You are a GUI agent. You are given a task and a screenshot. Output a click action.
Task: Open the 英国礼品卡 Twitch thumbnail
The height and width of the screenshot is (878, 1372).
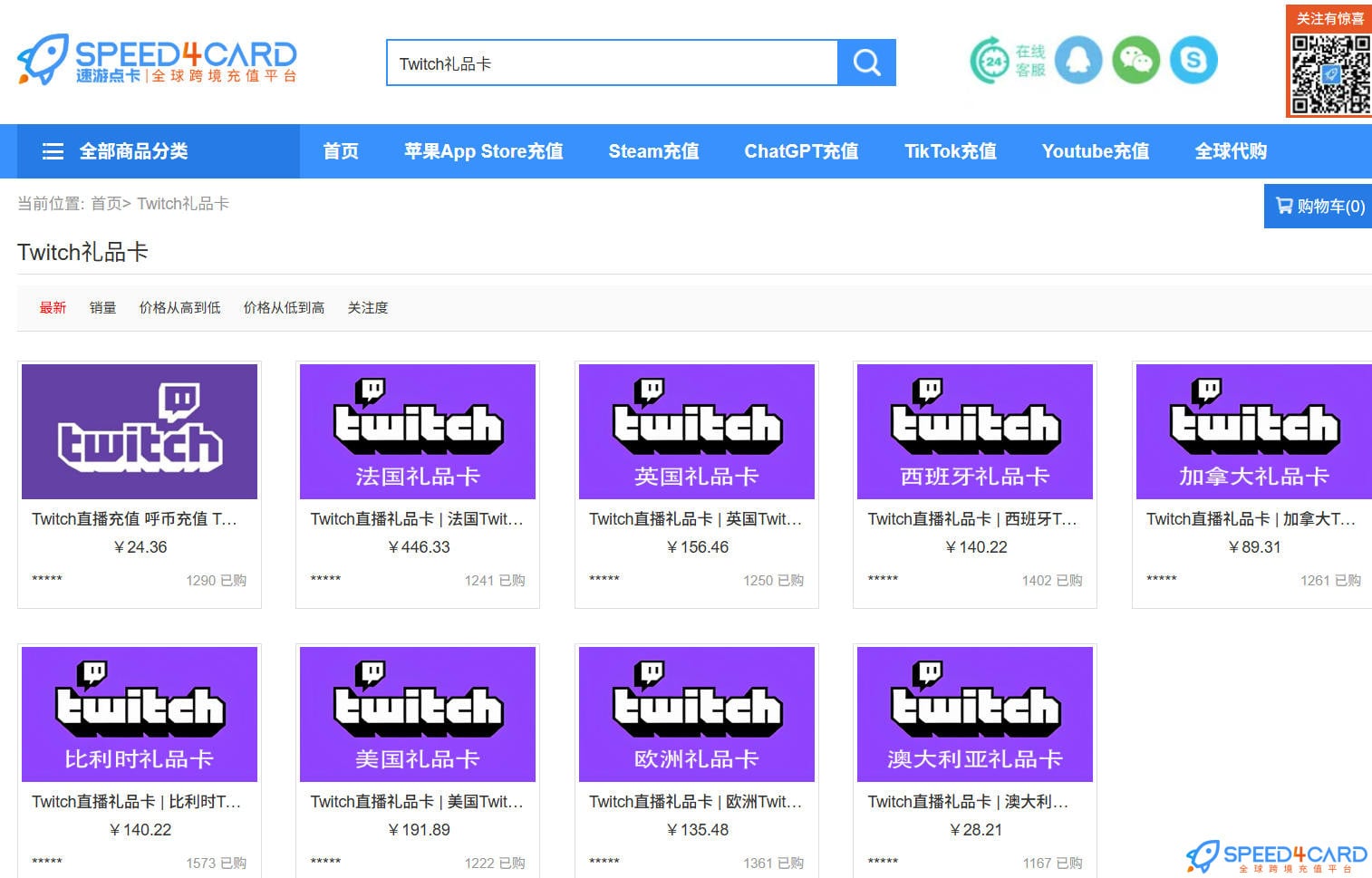[697, 431]
